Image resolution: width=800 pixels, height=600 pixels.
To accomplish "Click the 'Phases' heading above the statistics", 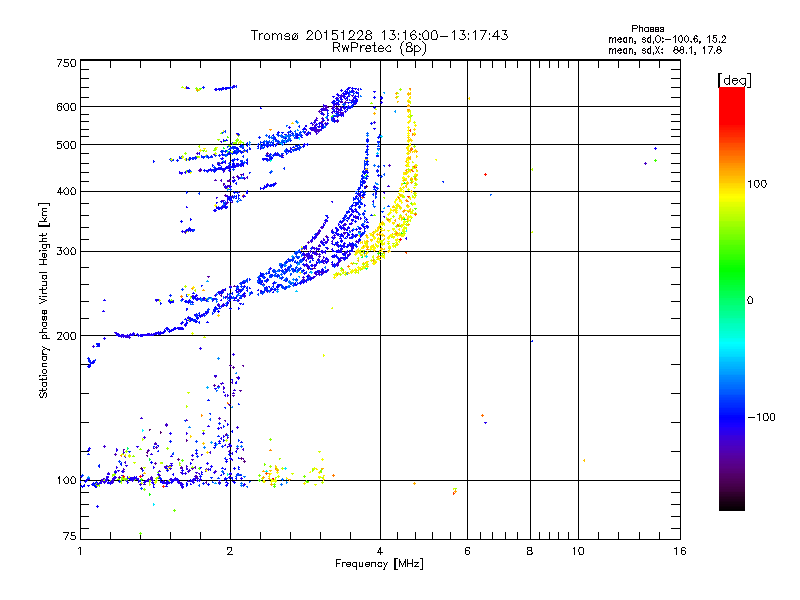I will [647, 29].
